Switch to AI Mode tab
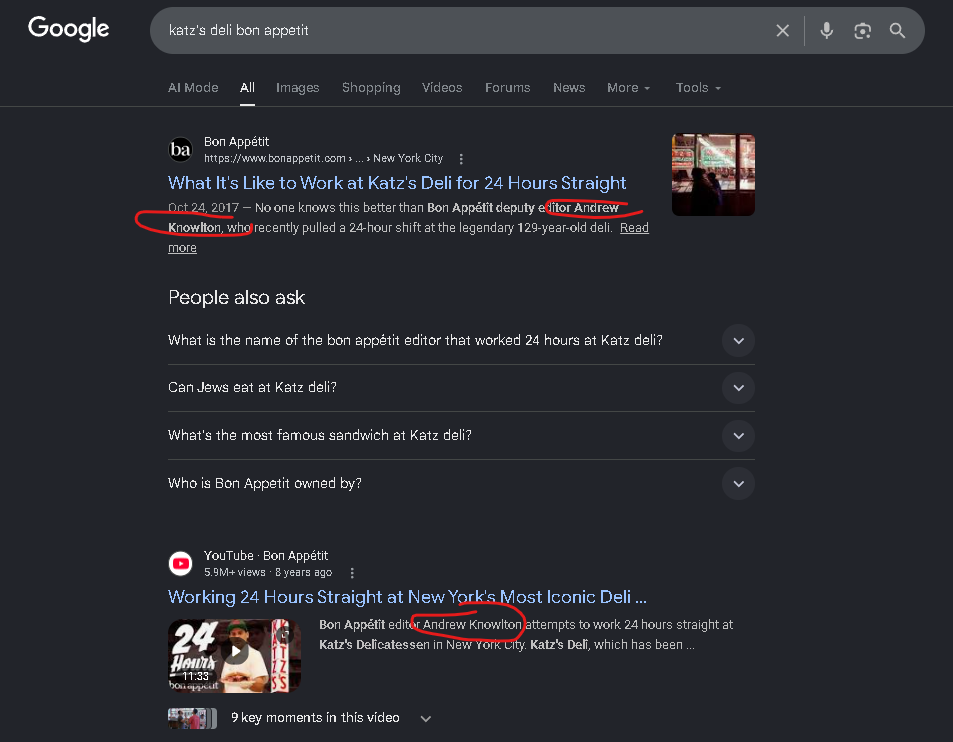The image size is (953, 742). (193, 88)
